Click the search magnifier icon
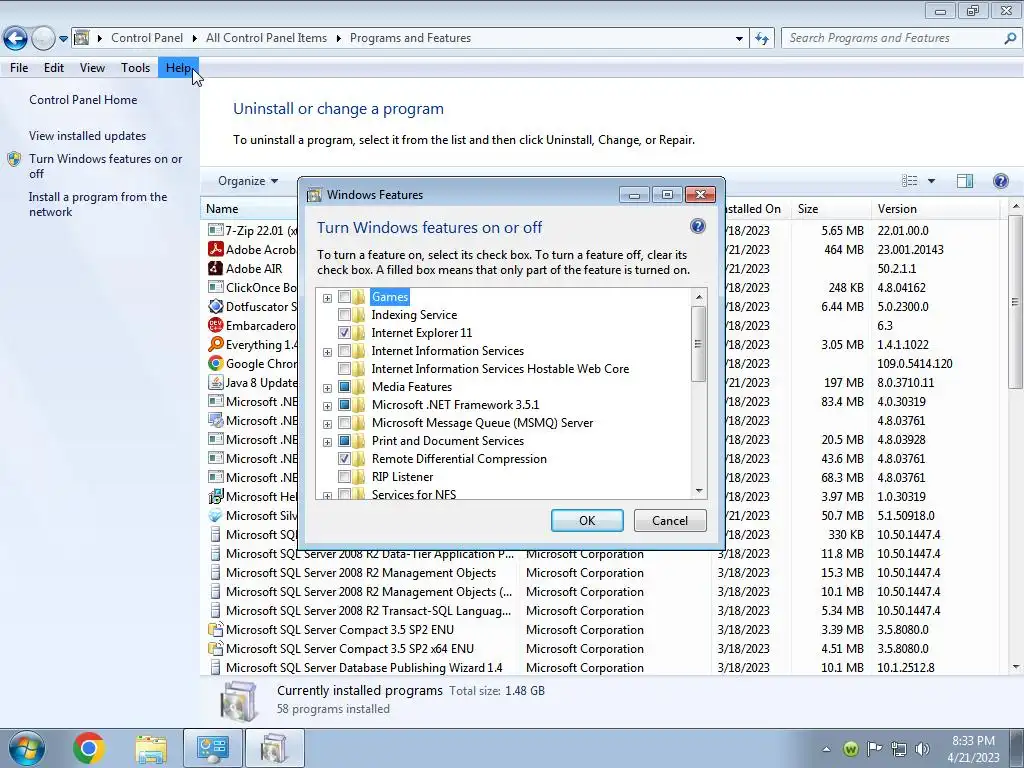 coord(1010,38)
